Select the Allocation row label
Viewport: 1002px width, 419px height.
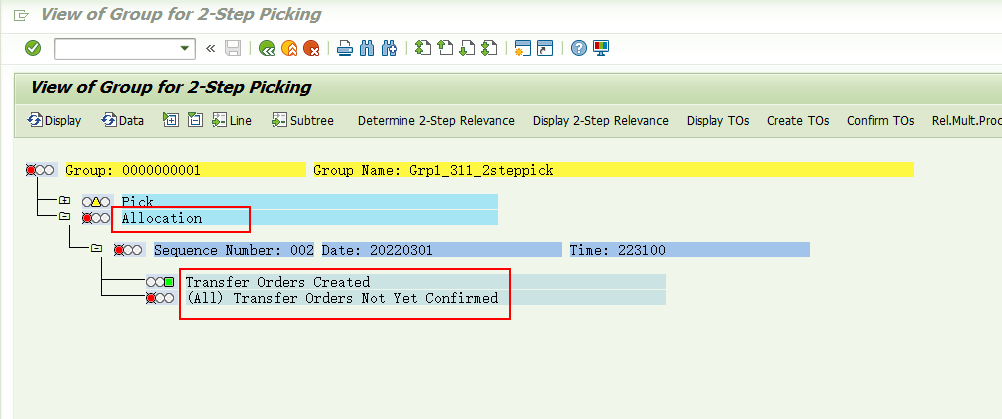coord(162,218)
